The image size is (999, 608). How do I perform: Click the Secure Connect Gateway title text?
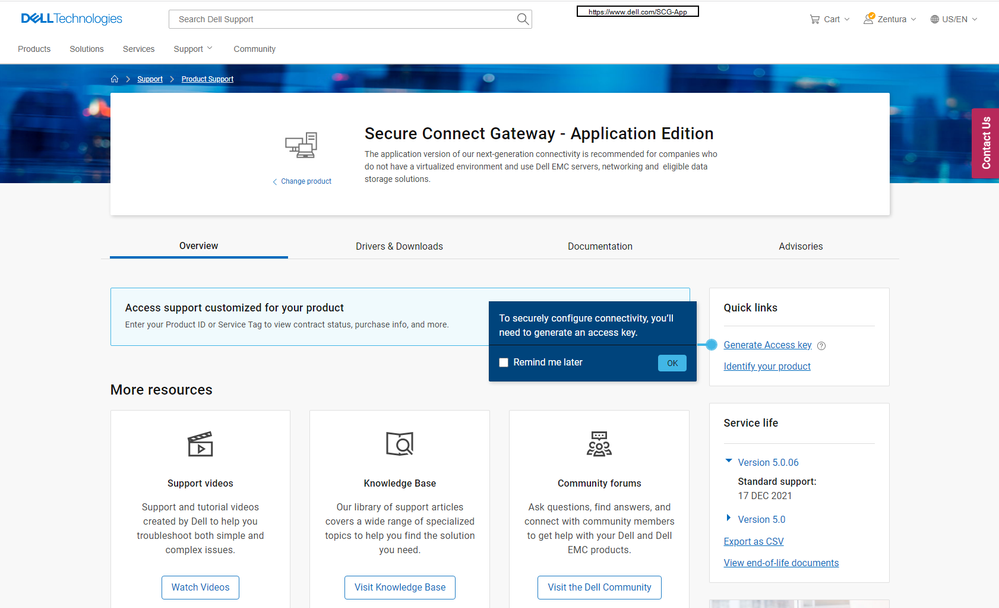pos(538,134)
